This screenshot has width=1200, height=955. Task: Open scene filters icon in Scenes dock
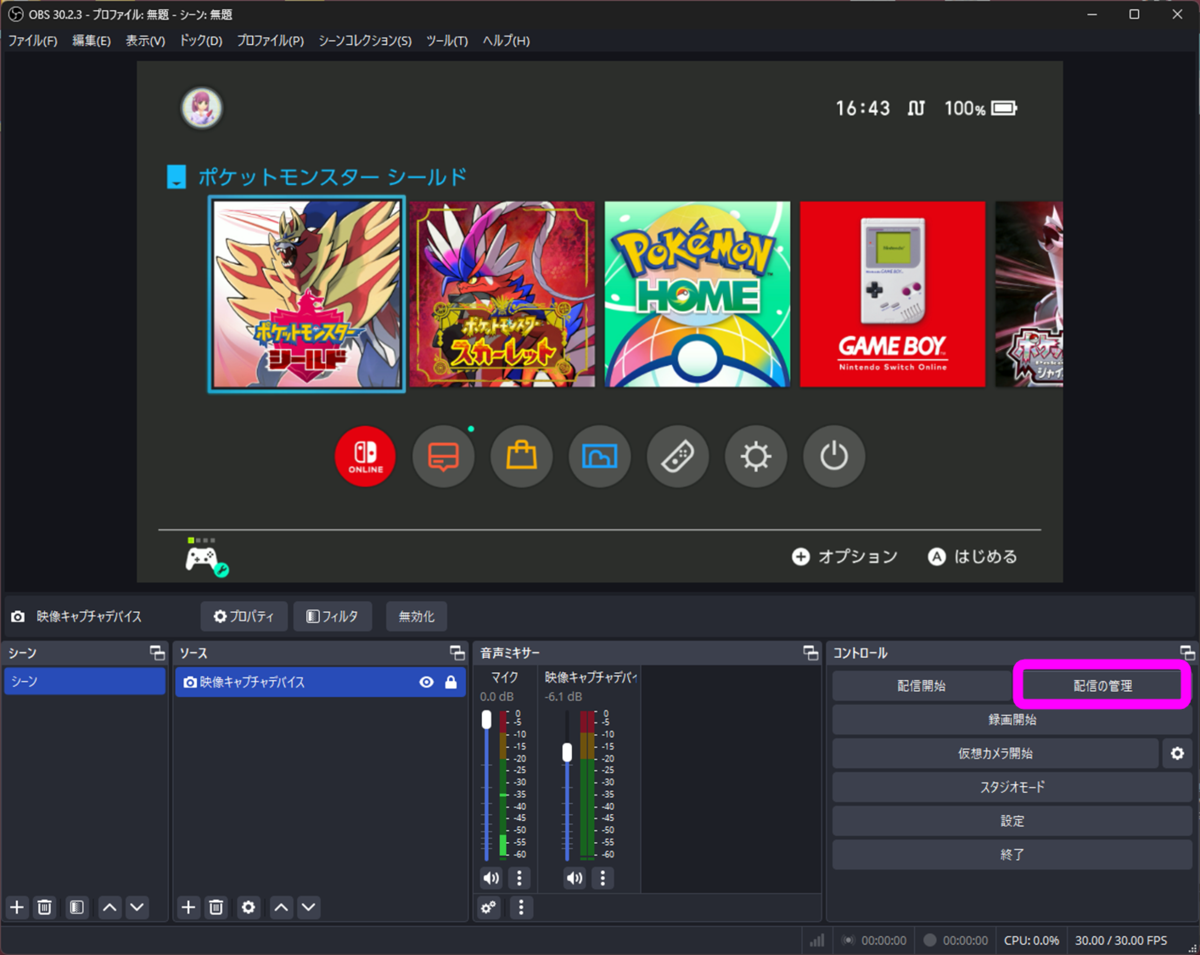pos(77,907)
